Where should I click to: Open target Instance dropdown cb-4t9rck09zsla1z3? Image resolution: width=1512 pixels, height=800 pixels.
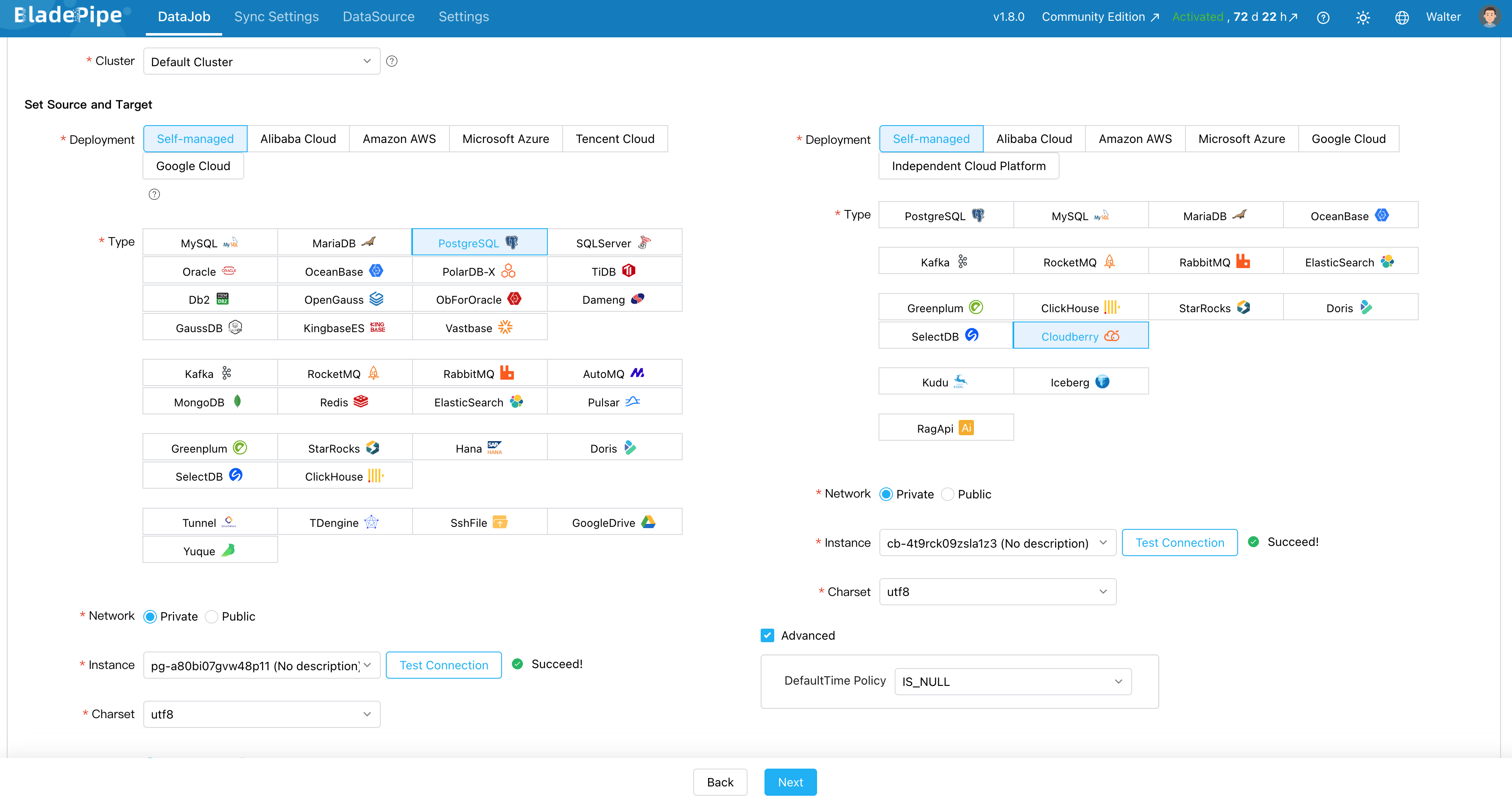998,543
